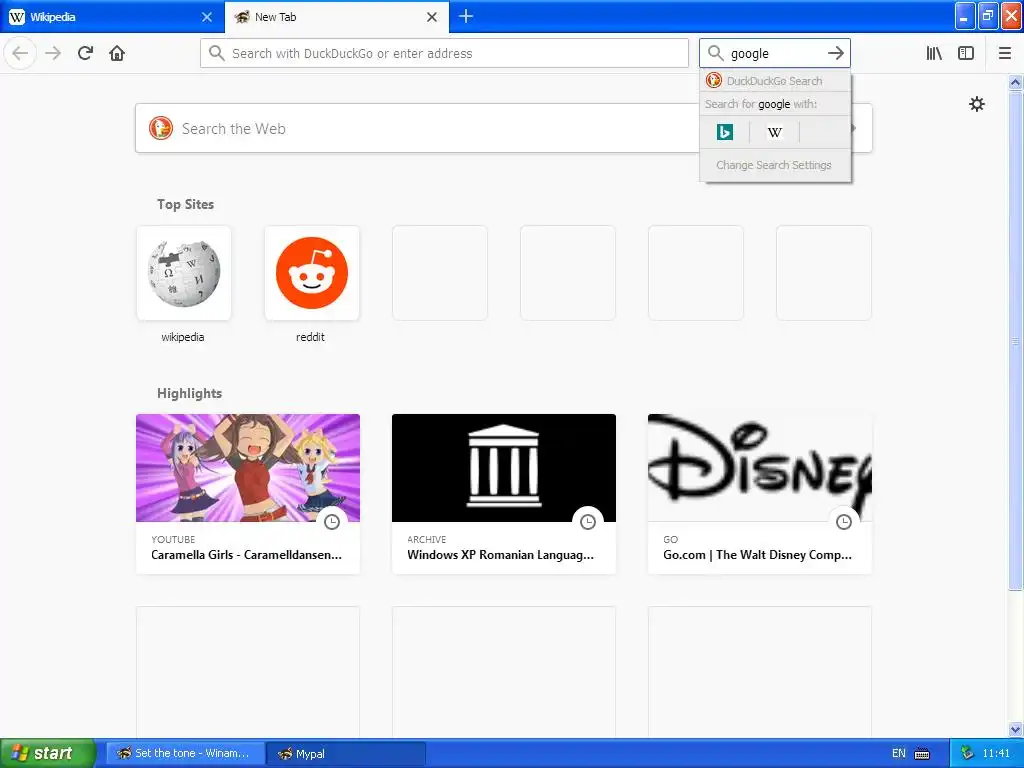Open Change Search Settings
Viewport: 1024px width, 768px height.
pyautogui.click(x=774, y=165)
